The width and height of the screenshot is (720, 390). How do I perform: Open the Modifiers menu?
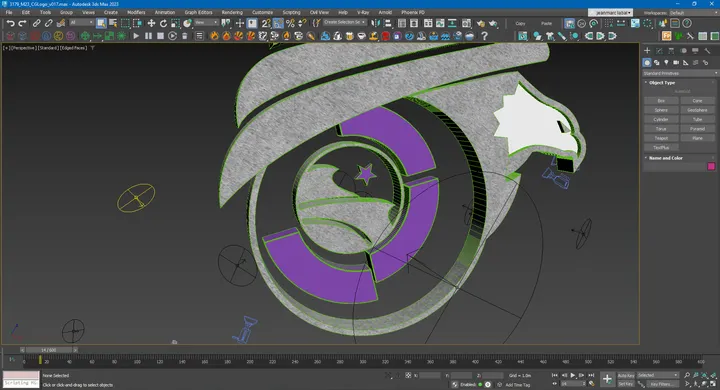[136, 12]
